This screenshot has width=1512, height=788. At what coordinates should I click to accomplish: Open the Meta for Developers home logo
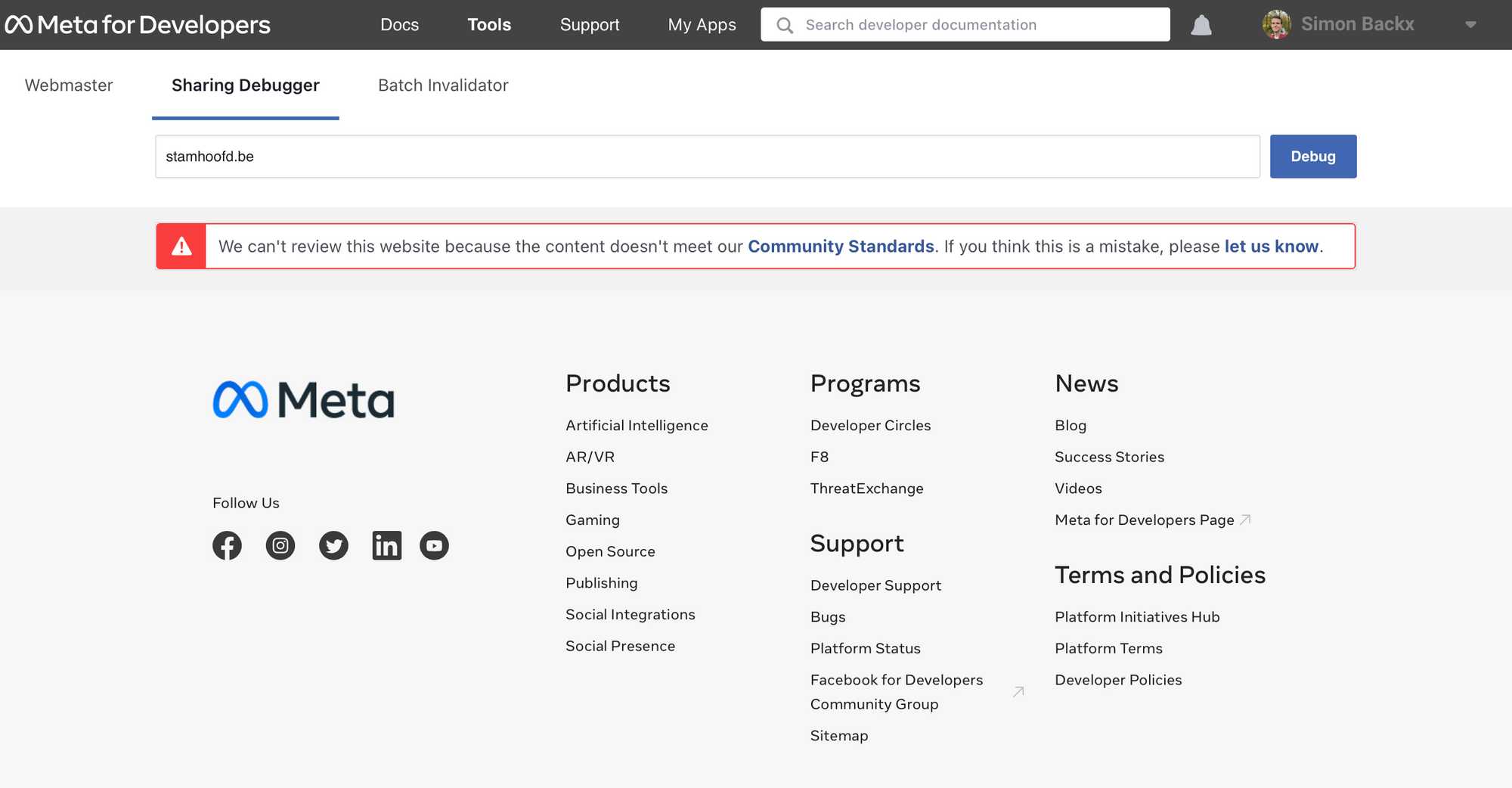(138, 25)
